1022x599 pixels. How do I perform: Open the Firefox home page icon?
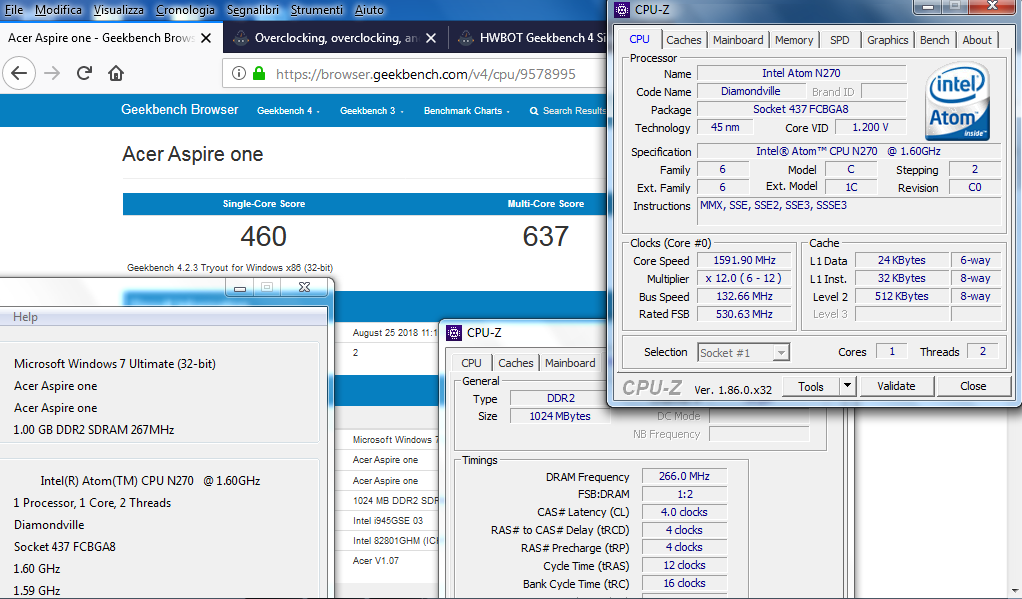pyautogui.click(x=116, y=73)
